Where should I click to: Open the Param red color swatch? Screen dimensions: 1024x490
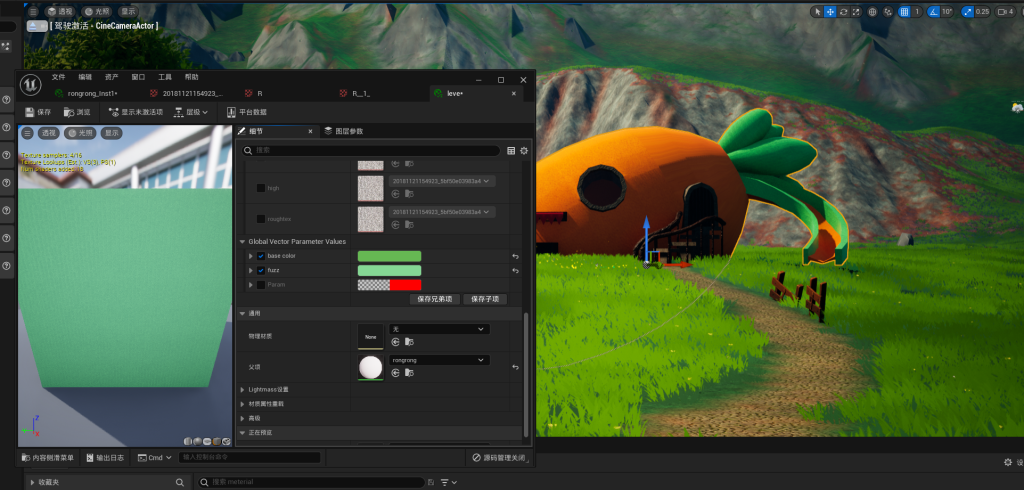(389, 285)
